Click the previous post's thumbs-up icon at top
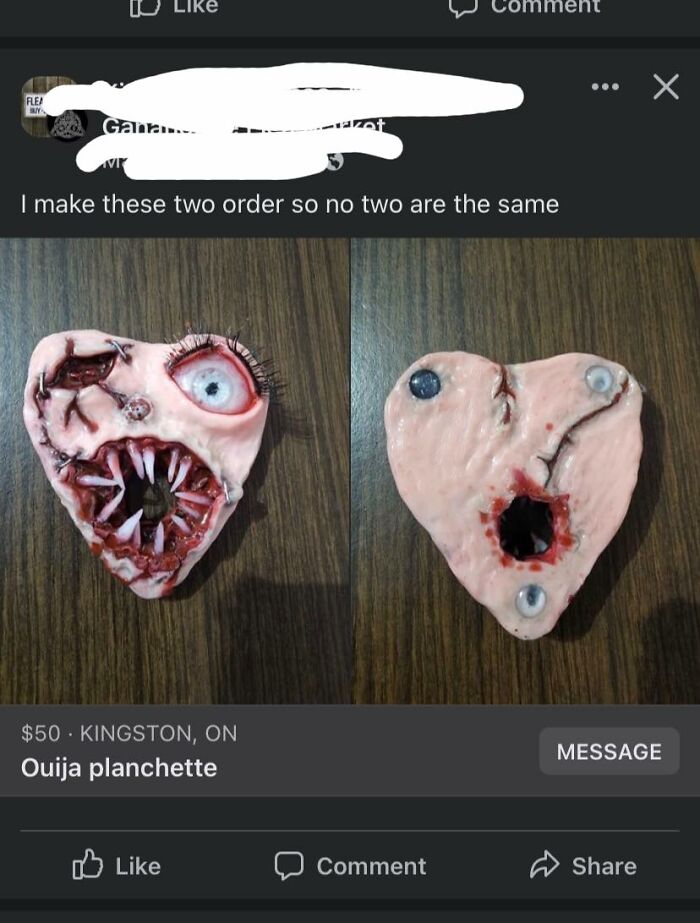This screenshot has height=923, width=700. (x=144, y=7)
